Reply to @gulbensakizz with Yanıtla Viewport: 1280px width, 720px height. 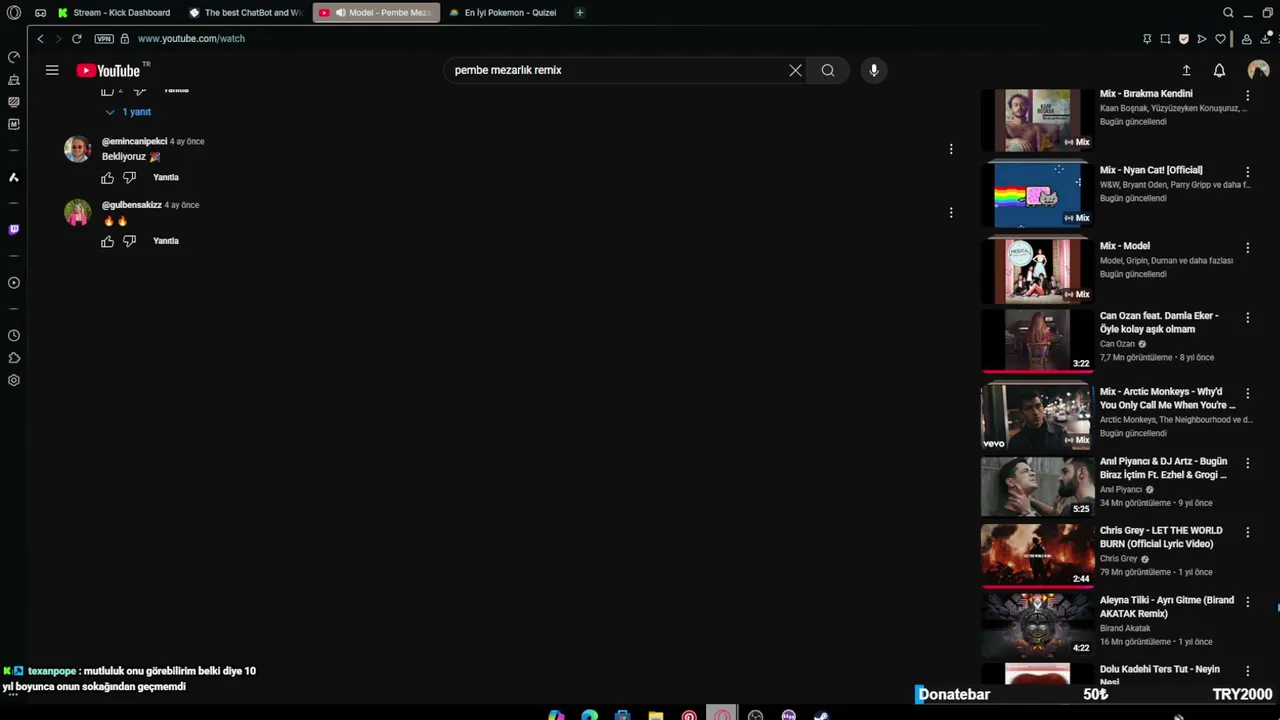coord(166,241)
